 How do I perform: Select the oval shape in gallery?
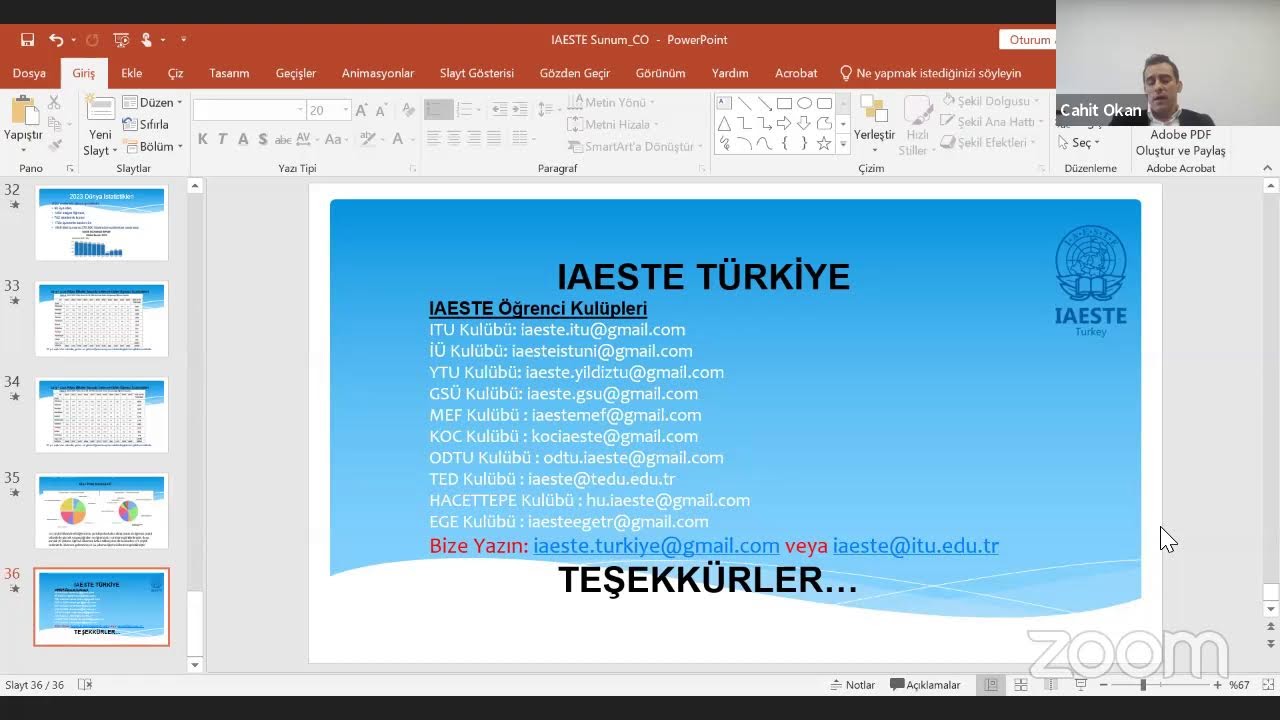click(x=804, y=103)
